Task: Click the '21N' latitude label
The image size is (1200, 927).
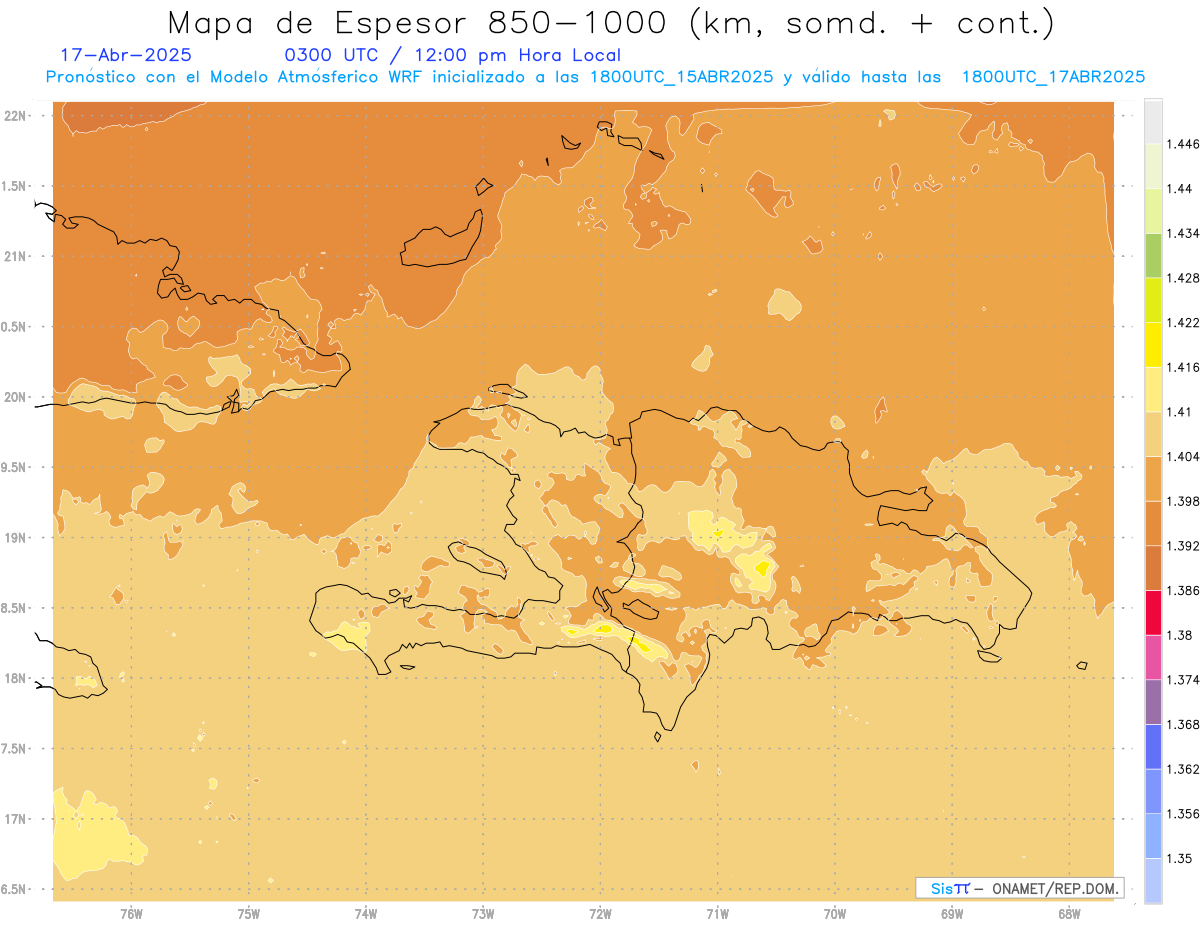Action: point(16,256)
